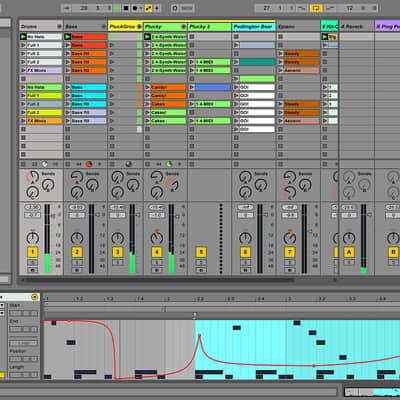Image resolution: width=400 pixels, height=400 pixels.
Task: Toggle track activator 7 for Epiano
Action: [x=290, y=252]
